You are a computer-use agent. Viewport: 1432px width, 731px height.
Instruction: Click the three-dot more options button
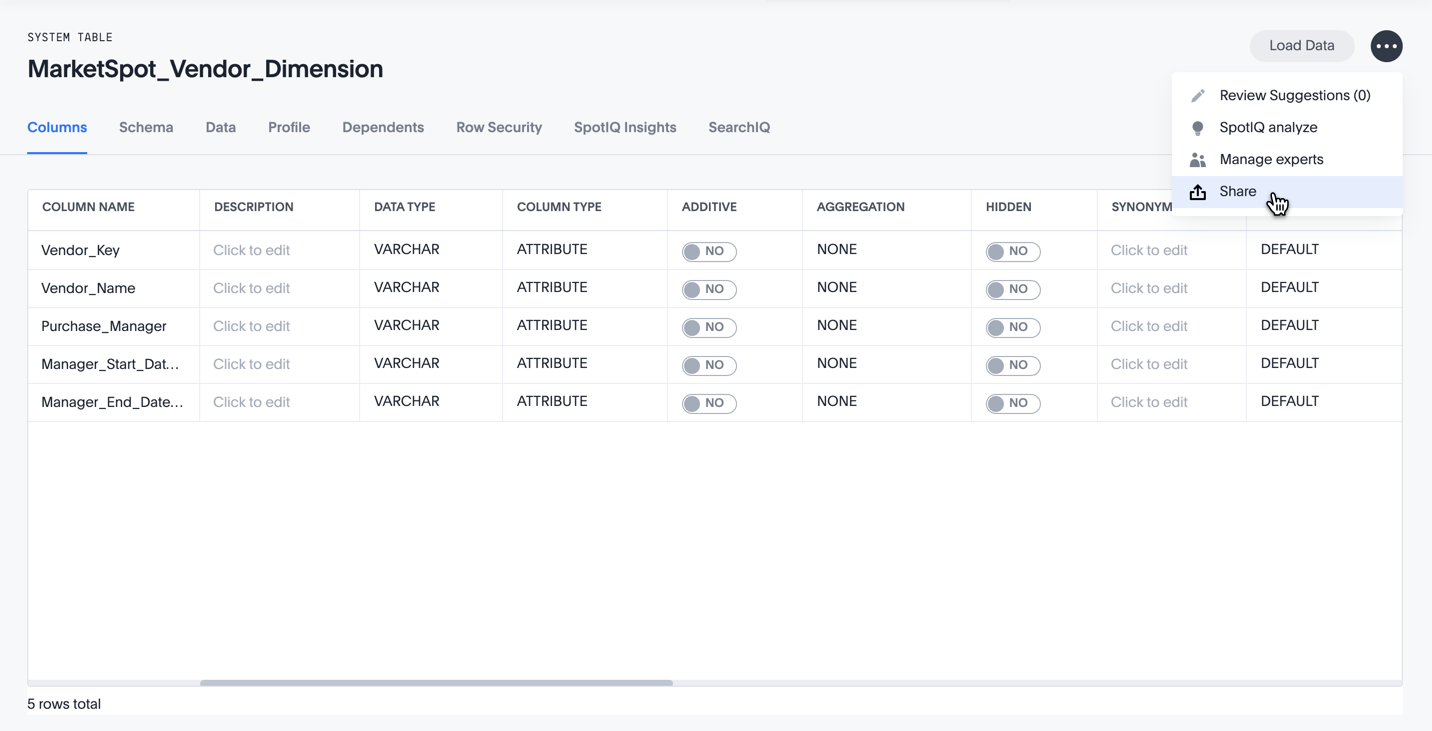point(1386,46)
